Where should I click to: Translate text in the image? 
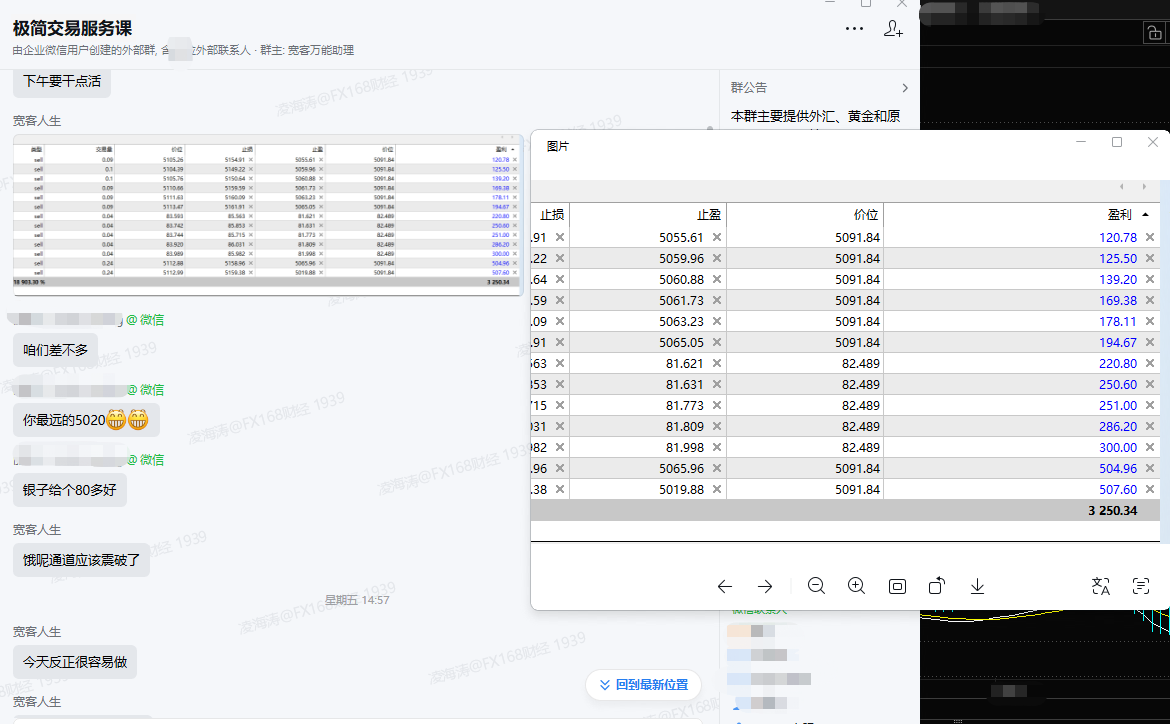(1101, 587)
